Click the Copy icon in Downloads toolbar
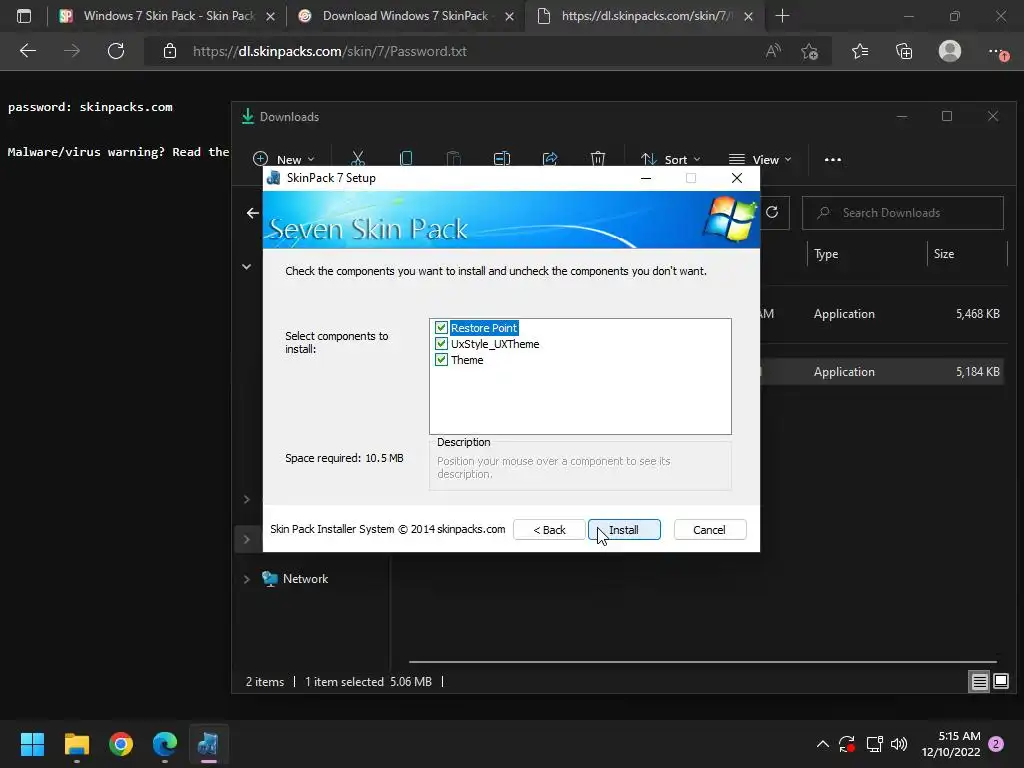Screen dimensions: 1024x768 (x=406, y=159)
